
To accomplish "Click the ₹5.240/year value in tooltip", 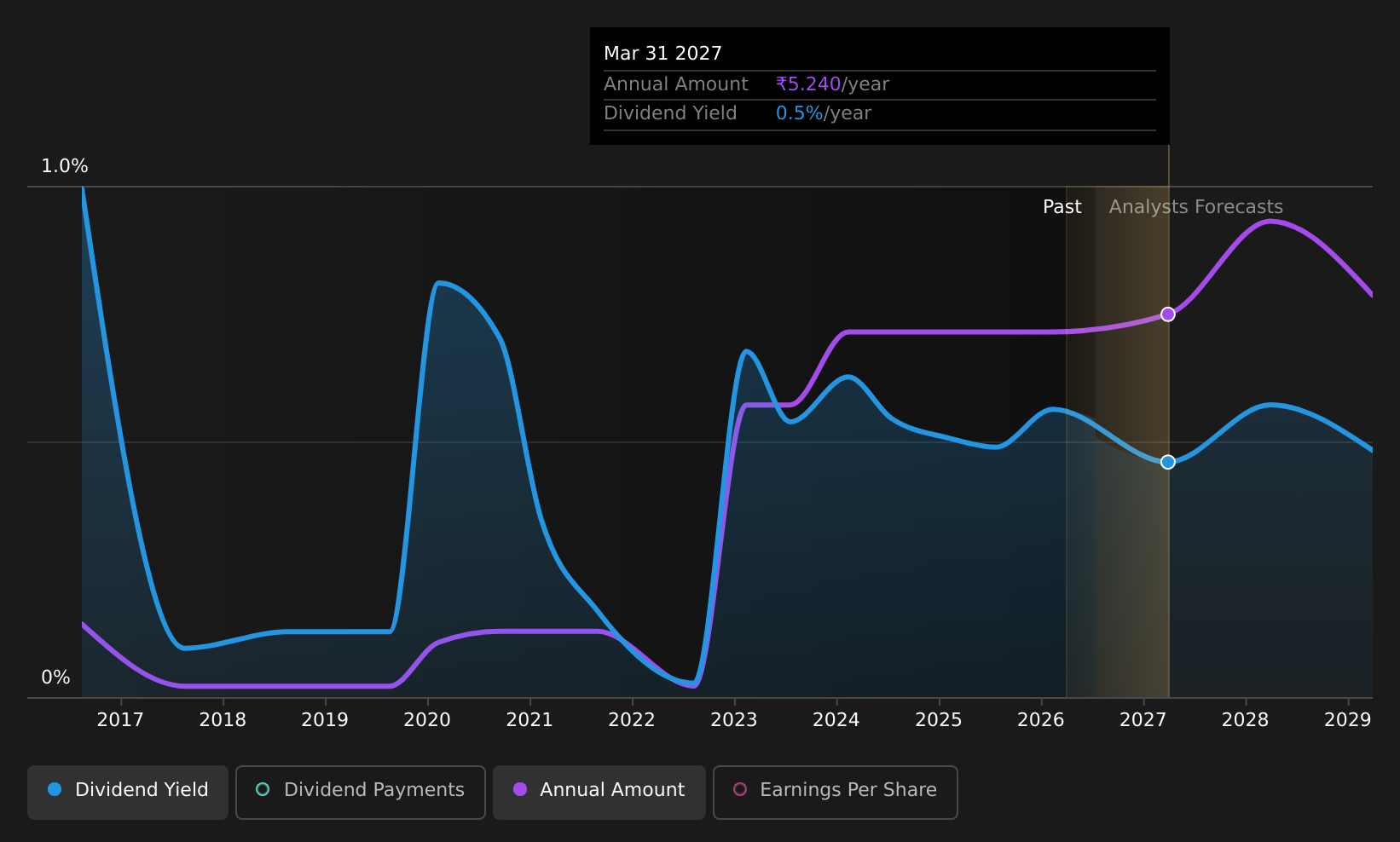I will tap(832, 84).
